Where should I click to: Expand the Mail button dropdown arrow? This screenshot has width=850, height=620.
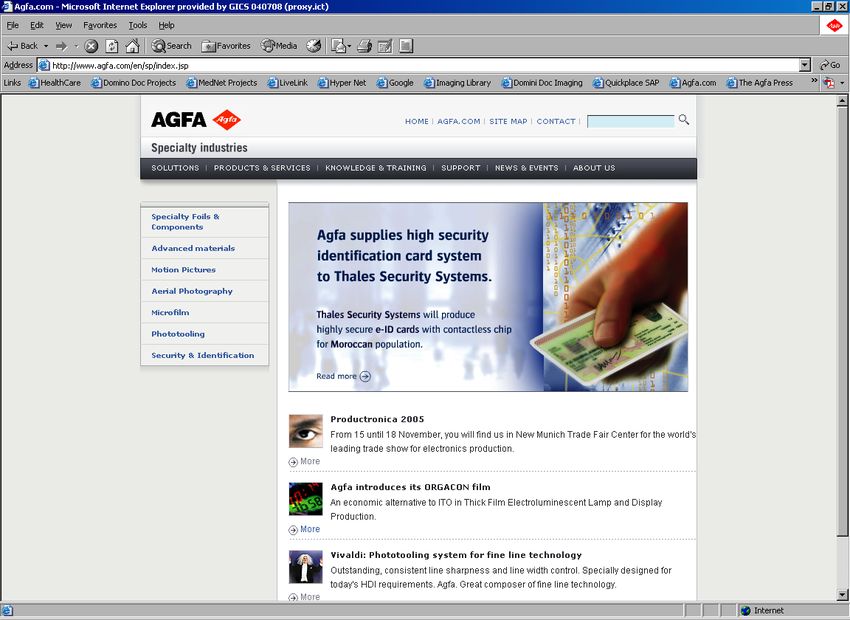click(349, 46)
